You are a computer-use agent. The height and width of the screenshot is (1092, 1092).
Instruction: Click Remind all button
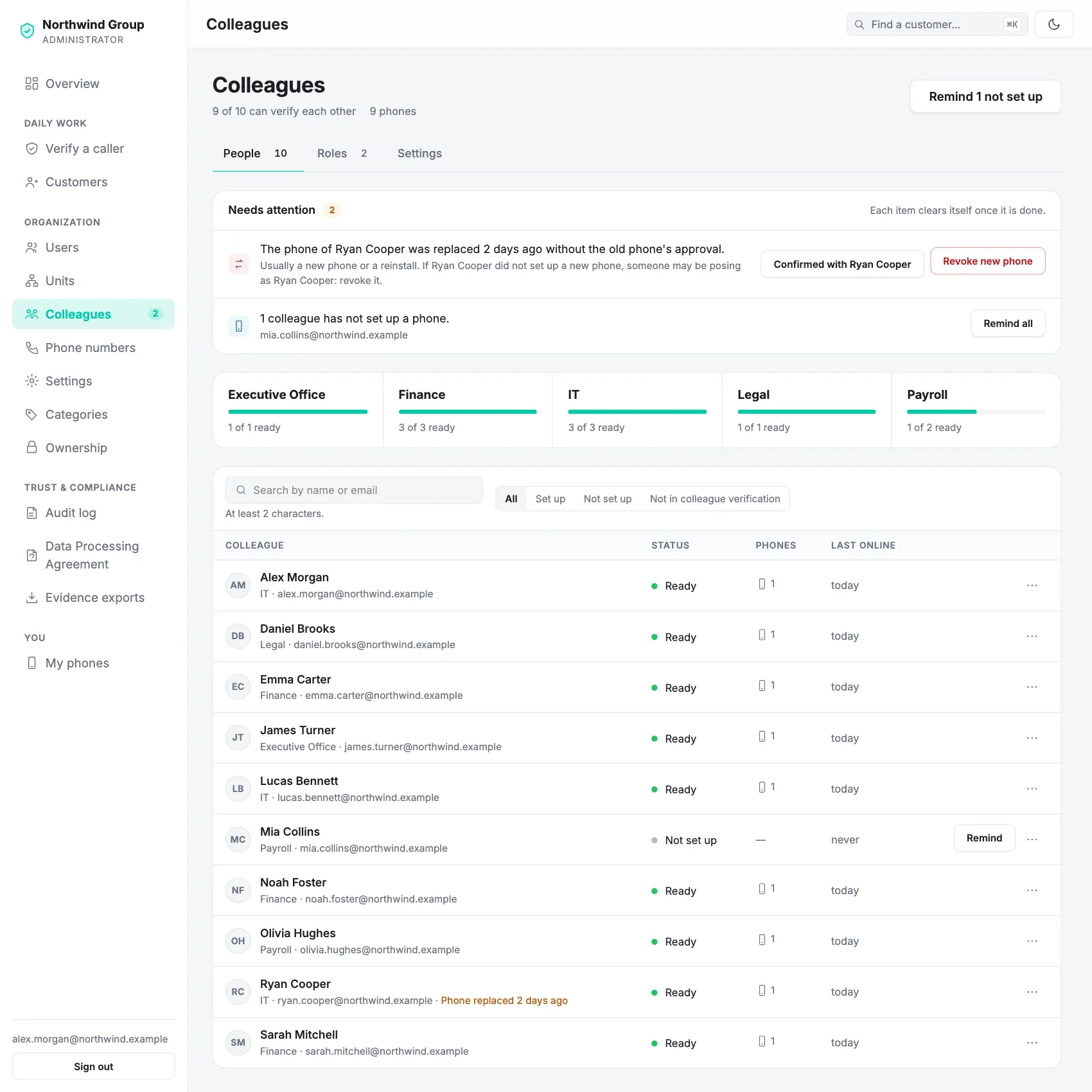pos(1008,323)
